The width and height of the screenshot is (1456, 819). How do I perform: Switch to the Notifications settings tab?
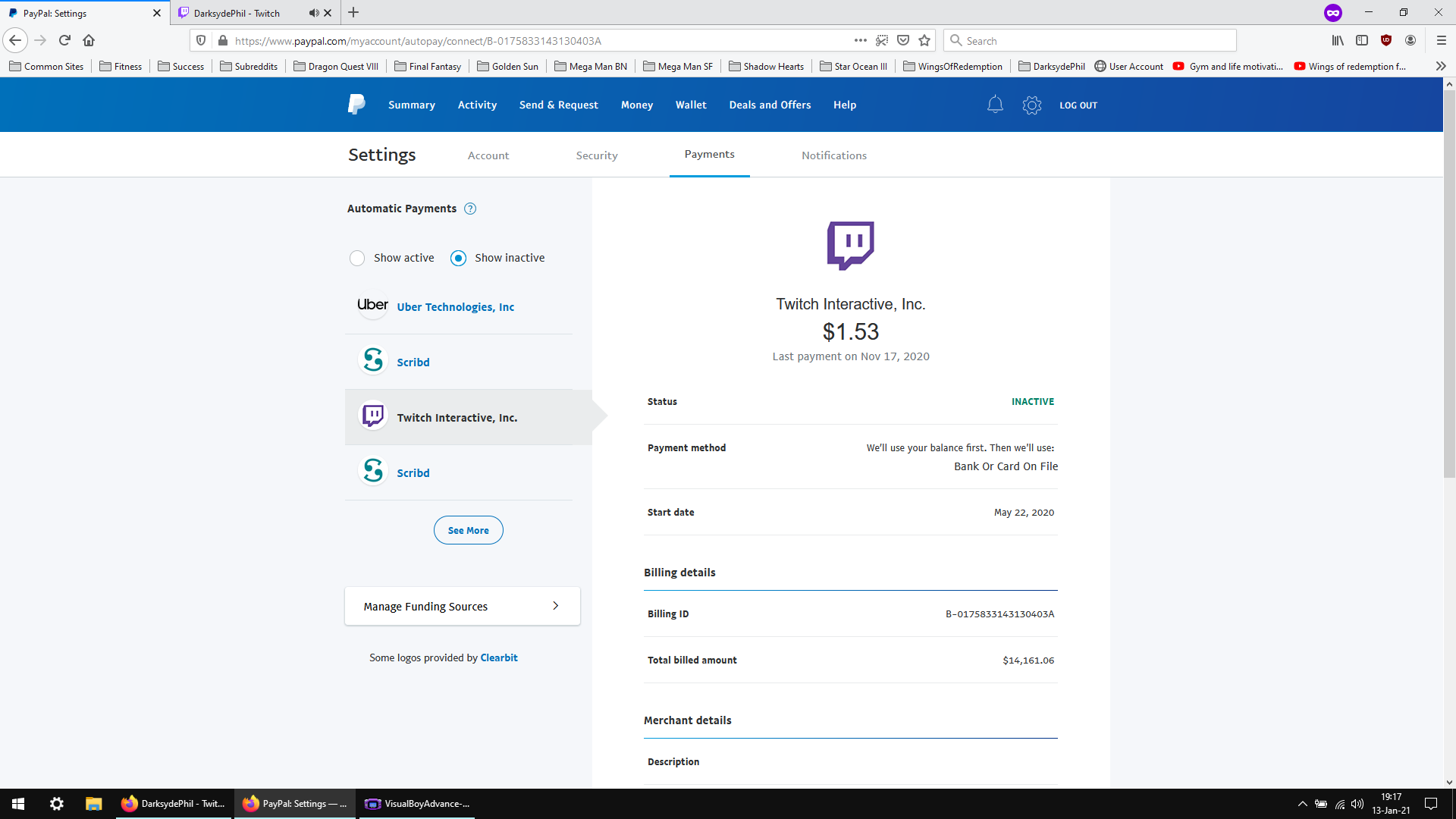point(834,155)
